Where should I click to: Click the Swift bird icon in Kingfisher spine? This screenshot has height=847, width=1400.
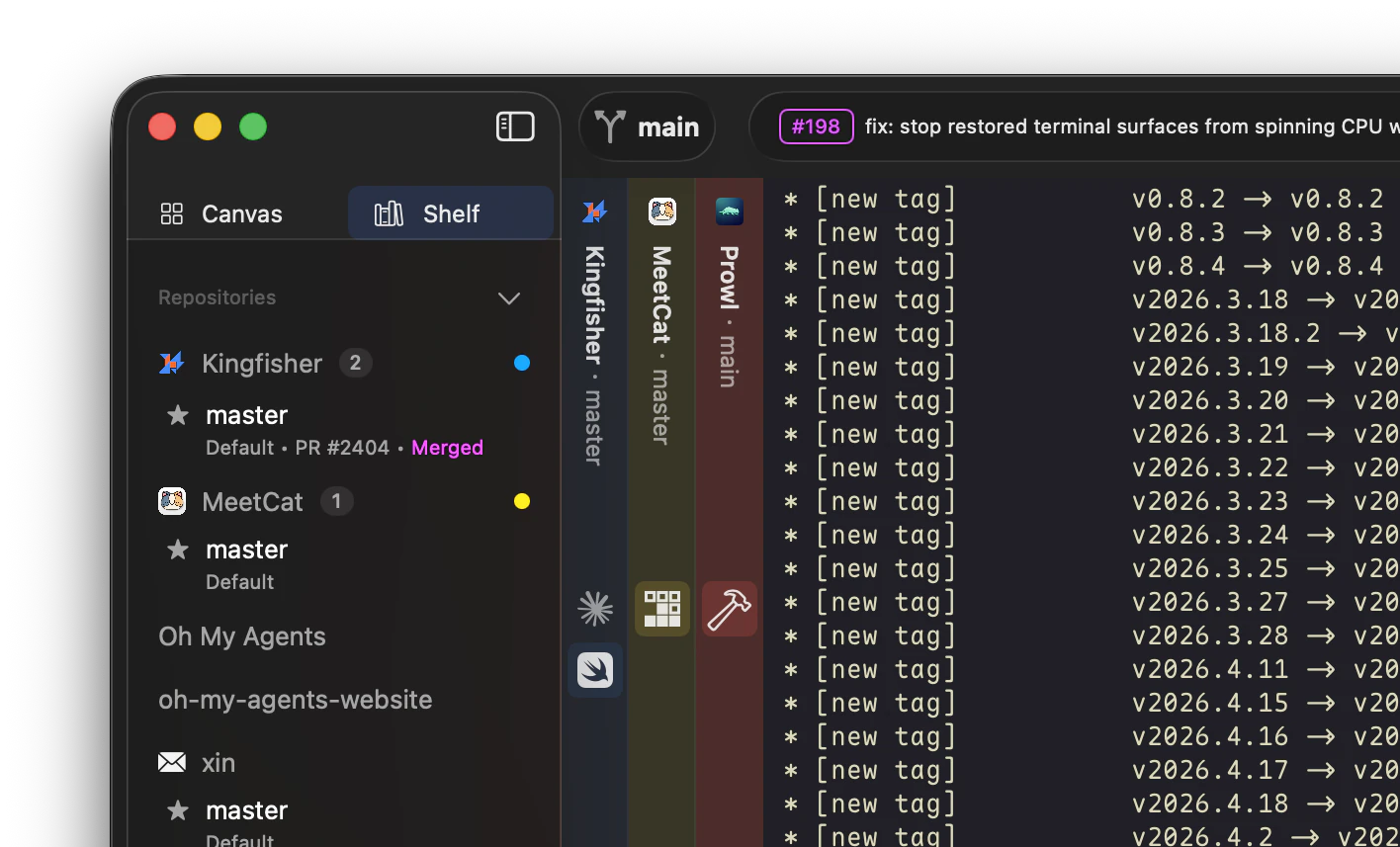[x=595, y=670]
